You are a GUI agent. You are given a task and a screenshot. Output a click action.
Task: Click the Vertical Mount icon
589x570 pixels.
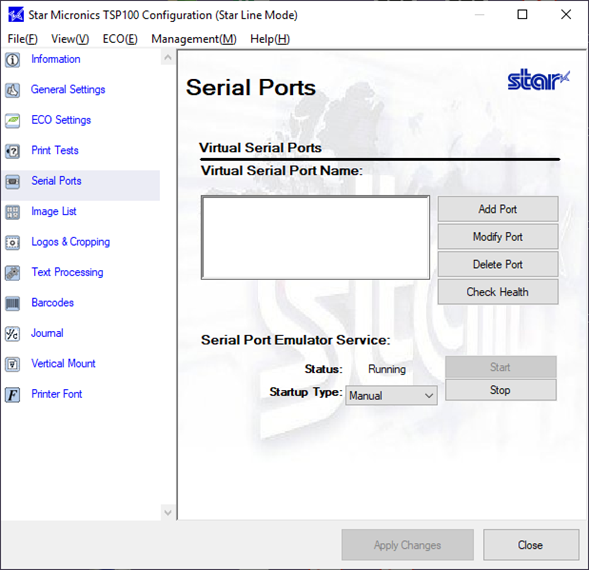click(x=12, y=364)
